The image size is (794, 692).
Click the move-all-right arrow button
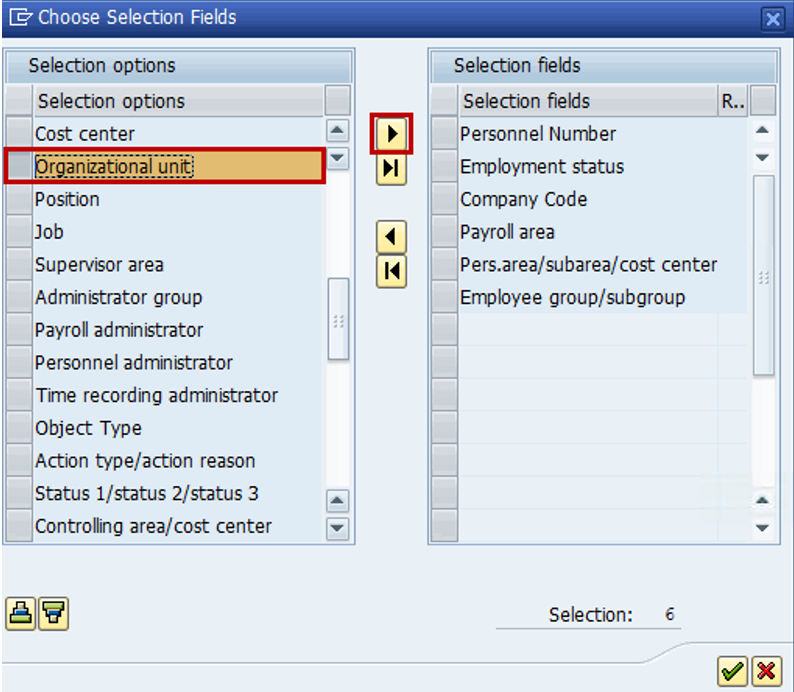point(391,169)
